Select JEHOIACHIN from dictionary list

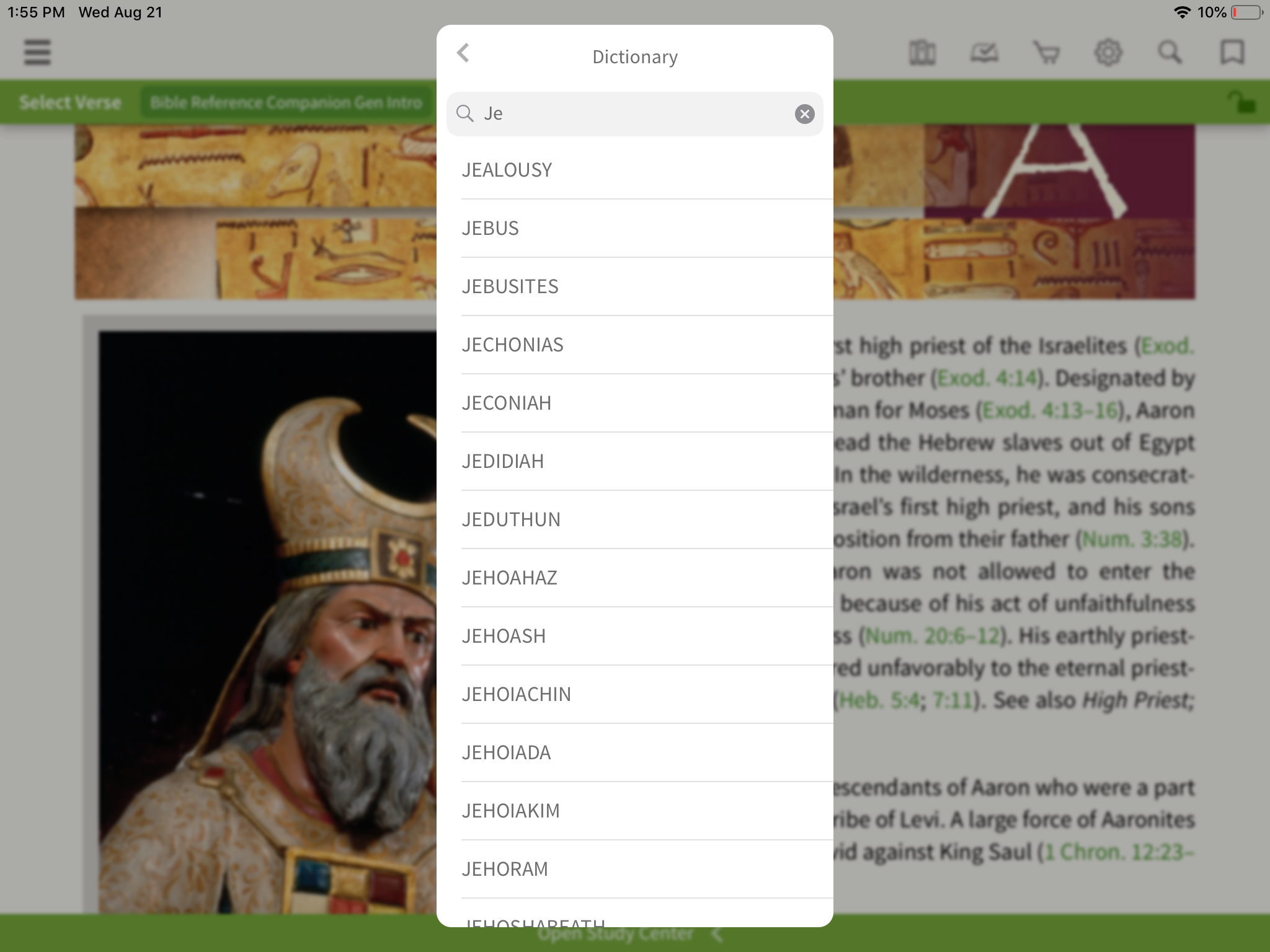[x=516, y=693]
